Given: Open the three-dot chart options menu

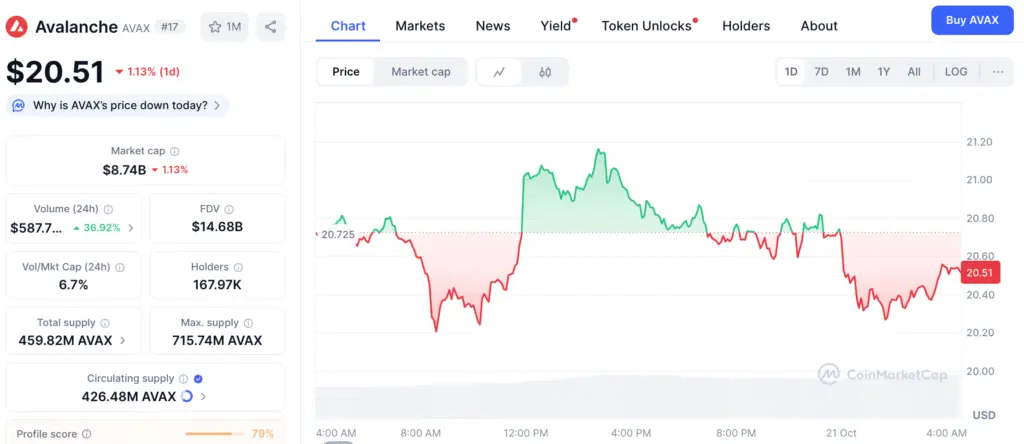Looking at the screenshot, I should (998, 72).
